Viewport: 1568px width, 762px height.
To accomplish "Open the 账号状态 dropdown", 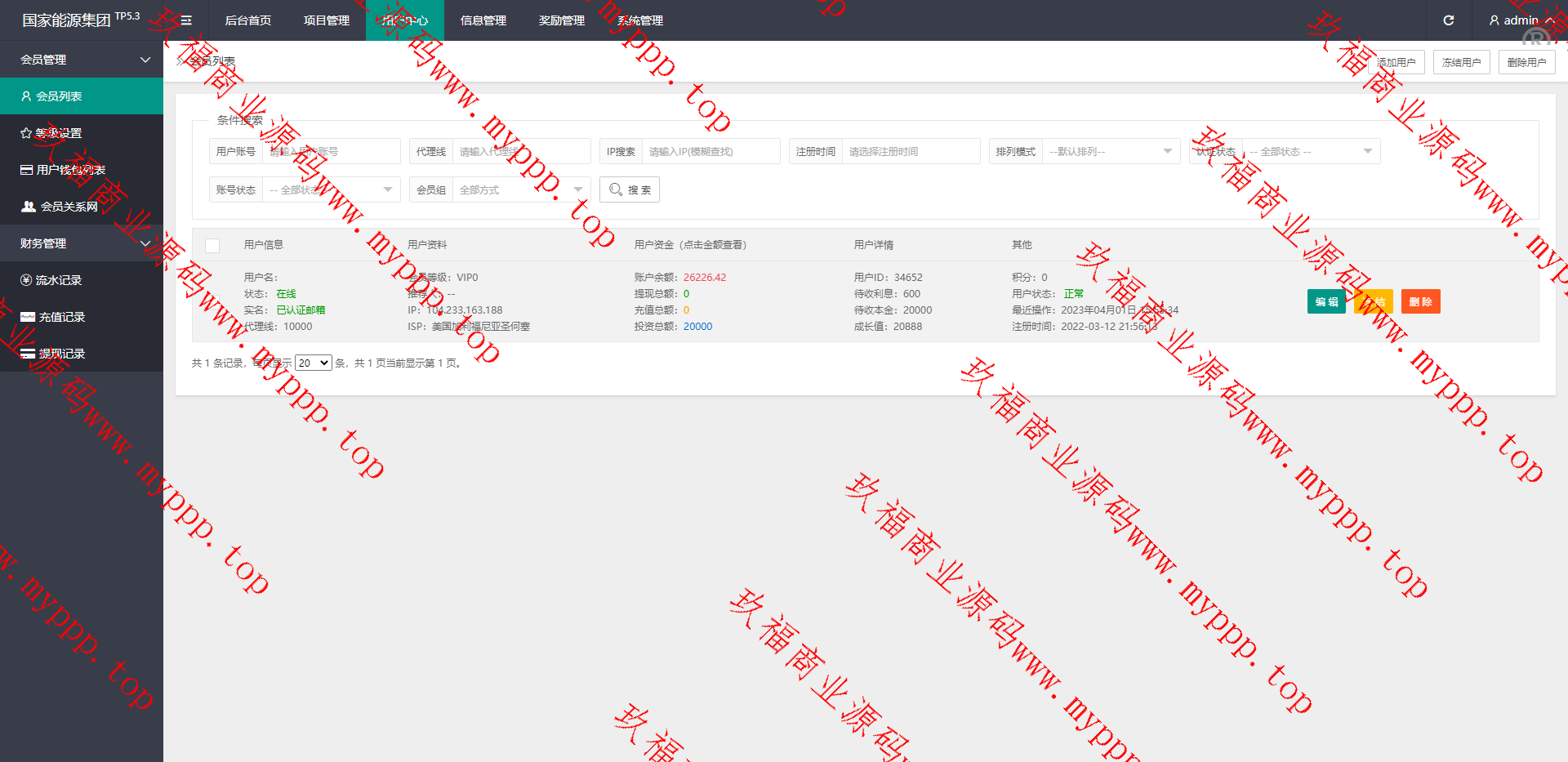I will [x=331, y=190].
